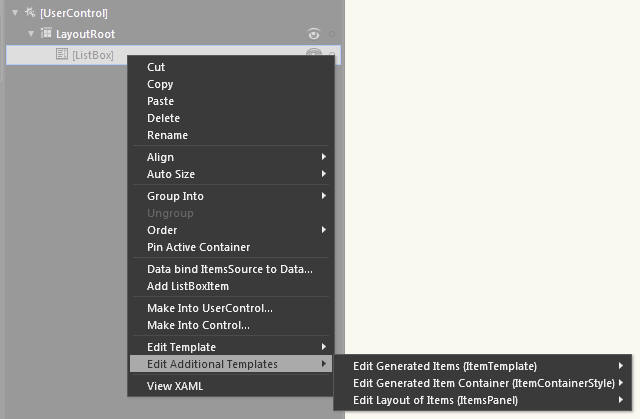Screen dimensions: 640x419
Task: Toggle the lock dot for LayoutRoot
Action: coord(332,34)
